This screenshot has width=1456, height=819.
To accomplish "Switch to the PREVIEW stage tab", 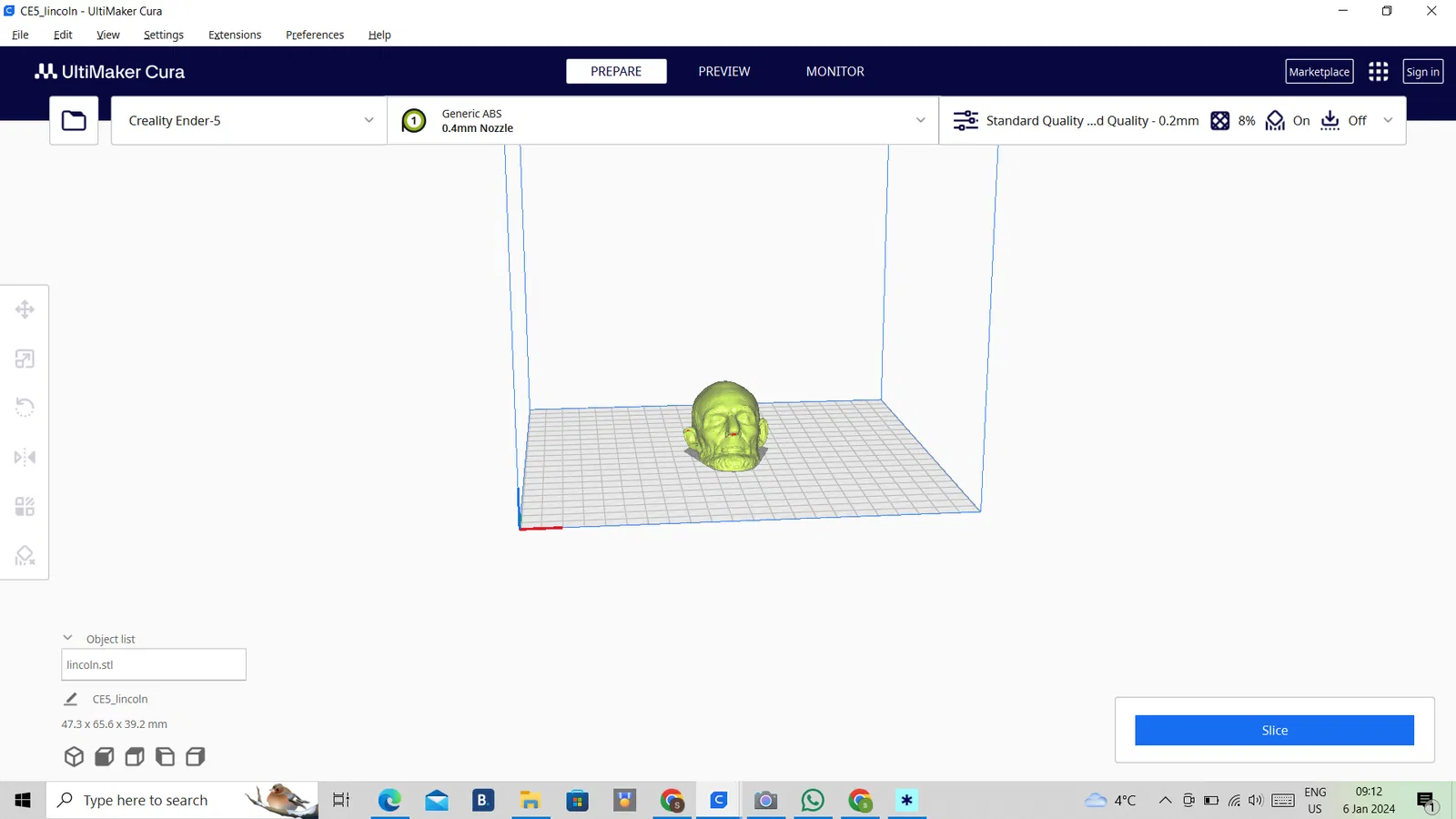I will pyautogui.click(x=724, y=71).
